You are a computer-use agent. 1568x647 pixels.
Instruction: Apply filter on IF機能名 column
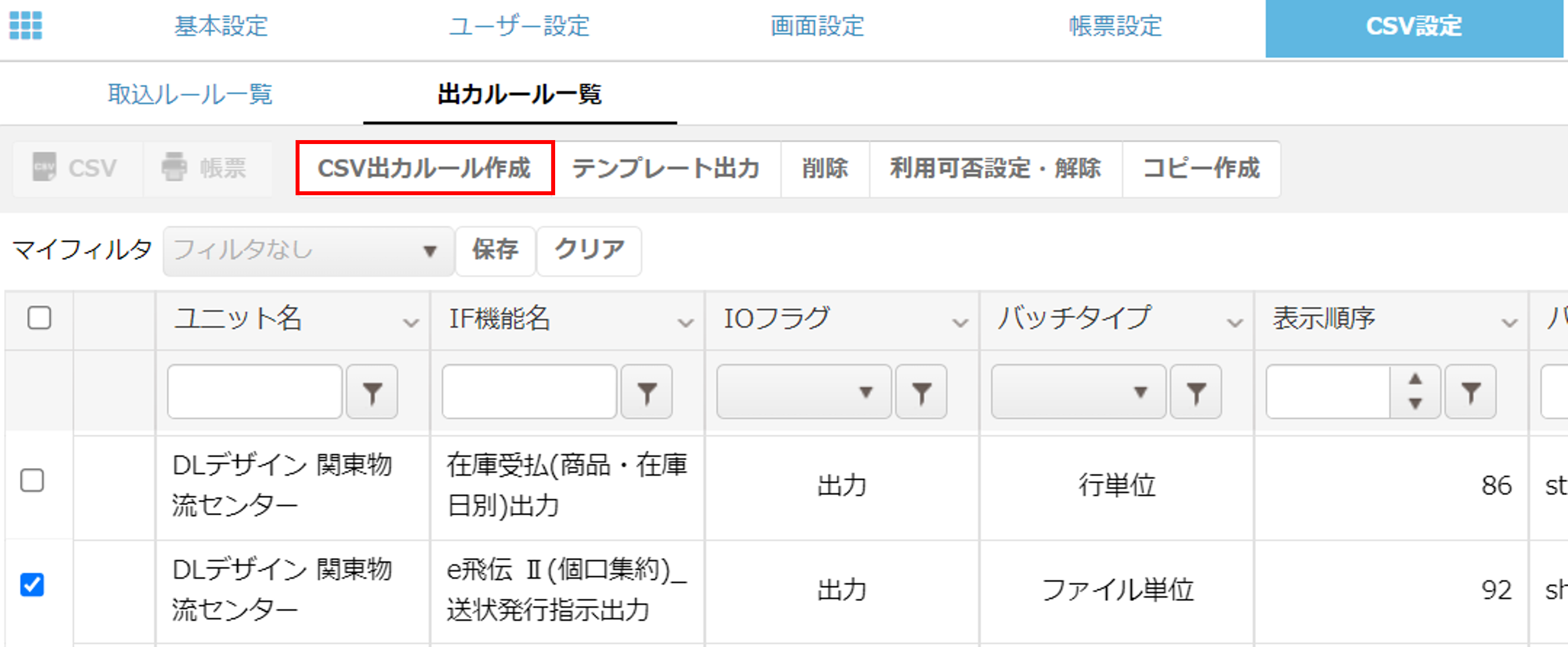point(646,392)
